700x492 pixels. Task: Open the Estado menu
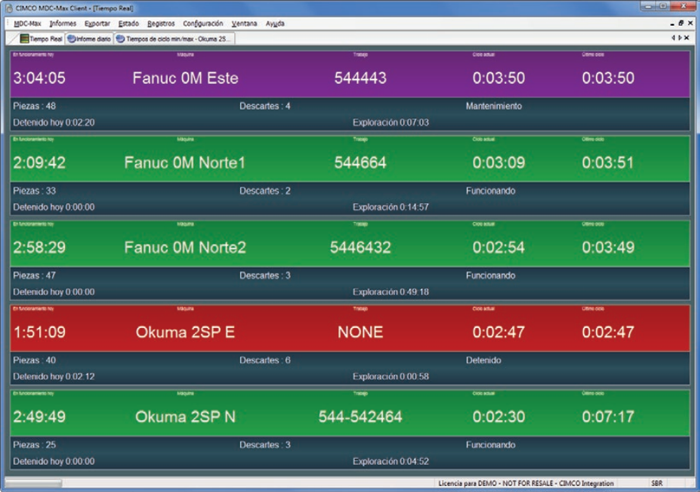129,24
